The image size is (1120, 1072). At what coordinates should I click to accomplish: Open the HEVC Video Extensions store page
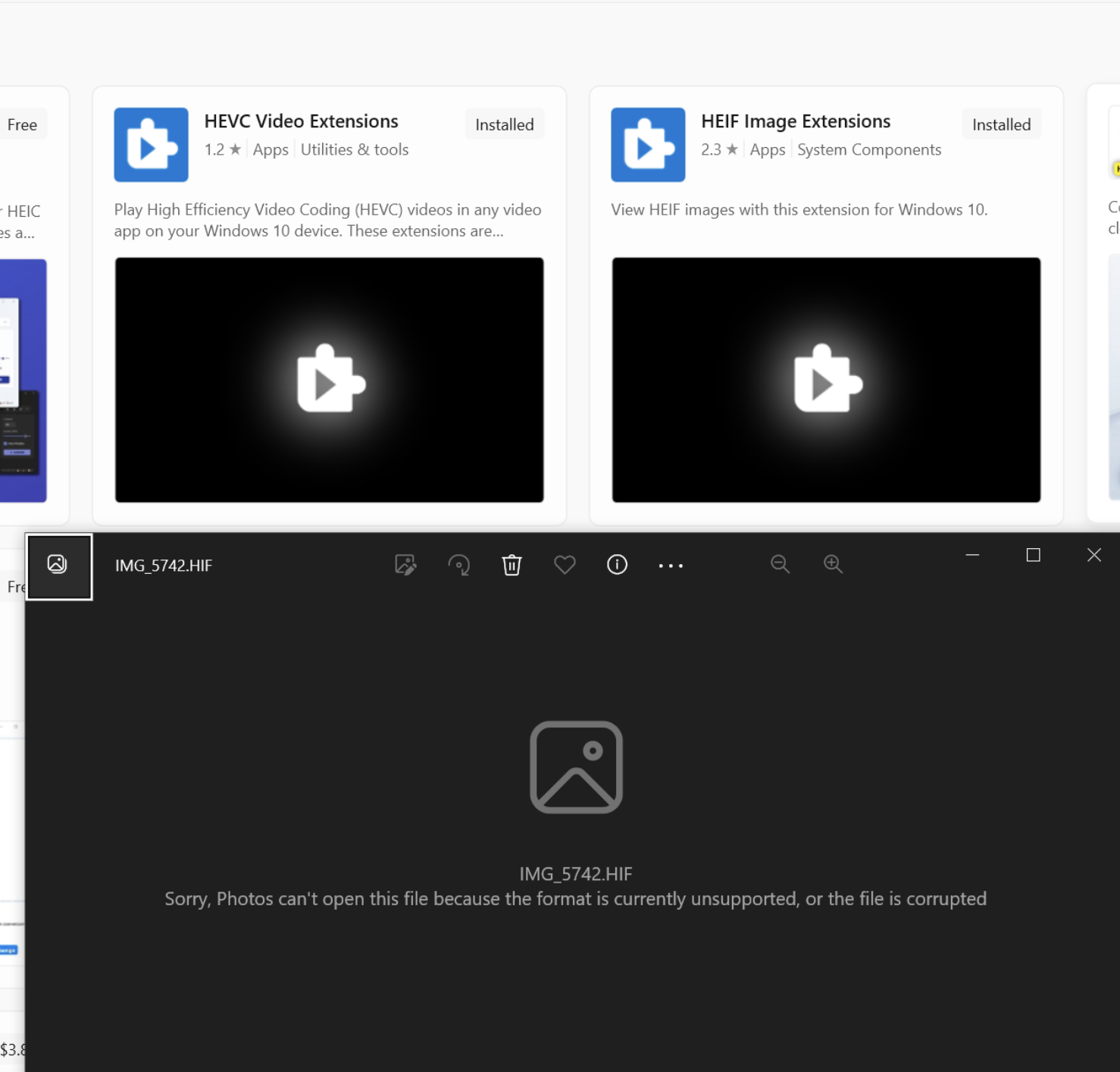tap(301, 121)
